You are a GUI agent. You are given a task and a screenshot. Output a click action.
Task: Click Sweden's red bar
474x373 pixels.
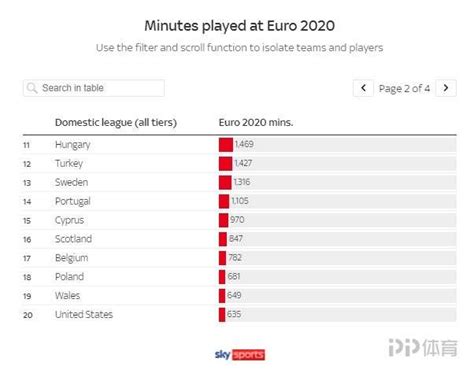(x=225, y=183)
